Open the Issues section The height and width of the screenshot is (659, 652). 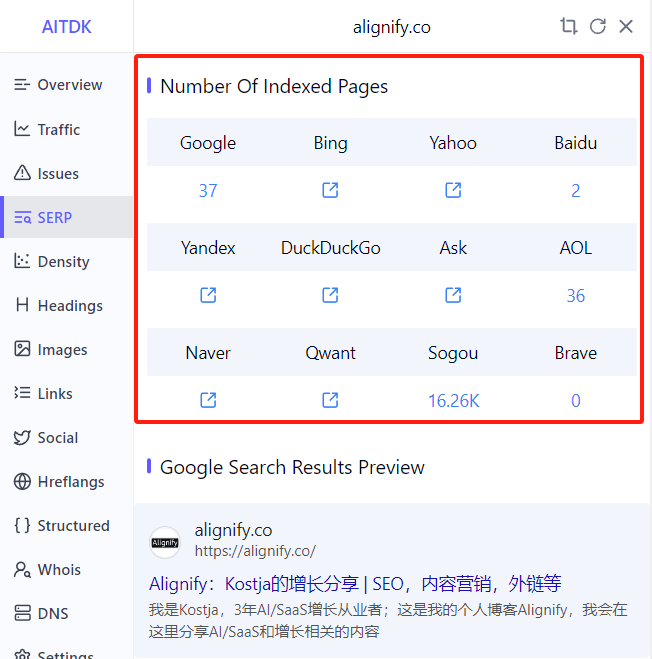(66, 173)
